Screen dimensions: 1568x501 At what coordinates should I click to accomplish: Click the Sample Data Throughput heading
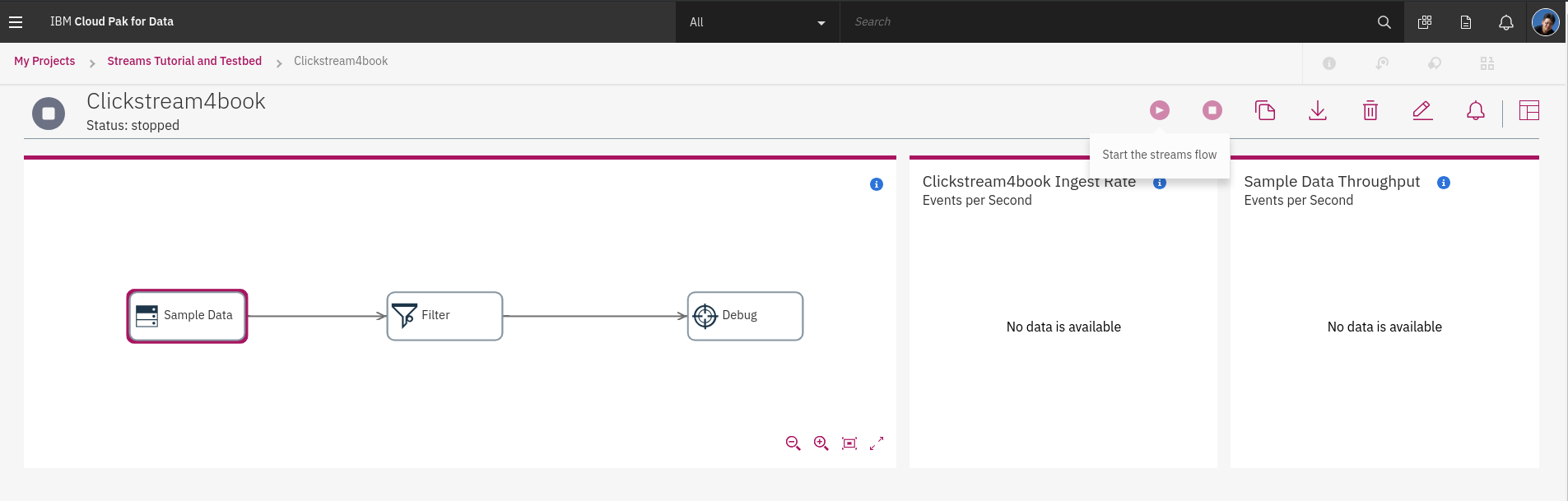1332,182
